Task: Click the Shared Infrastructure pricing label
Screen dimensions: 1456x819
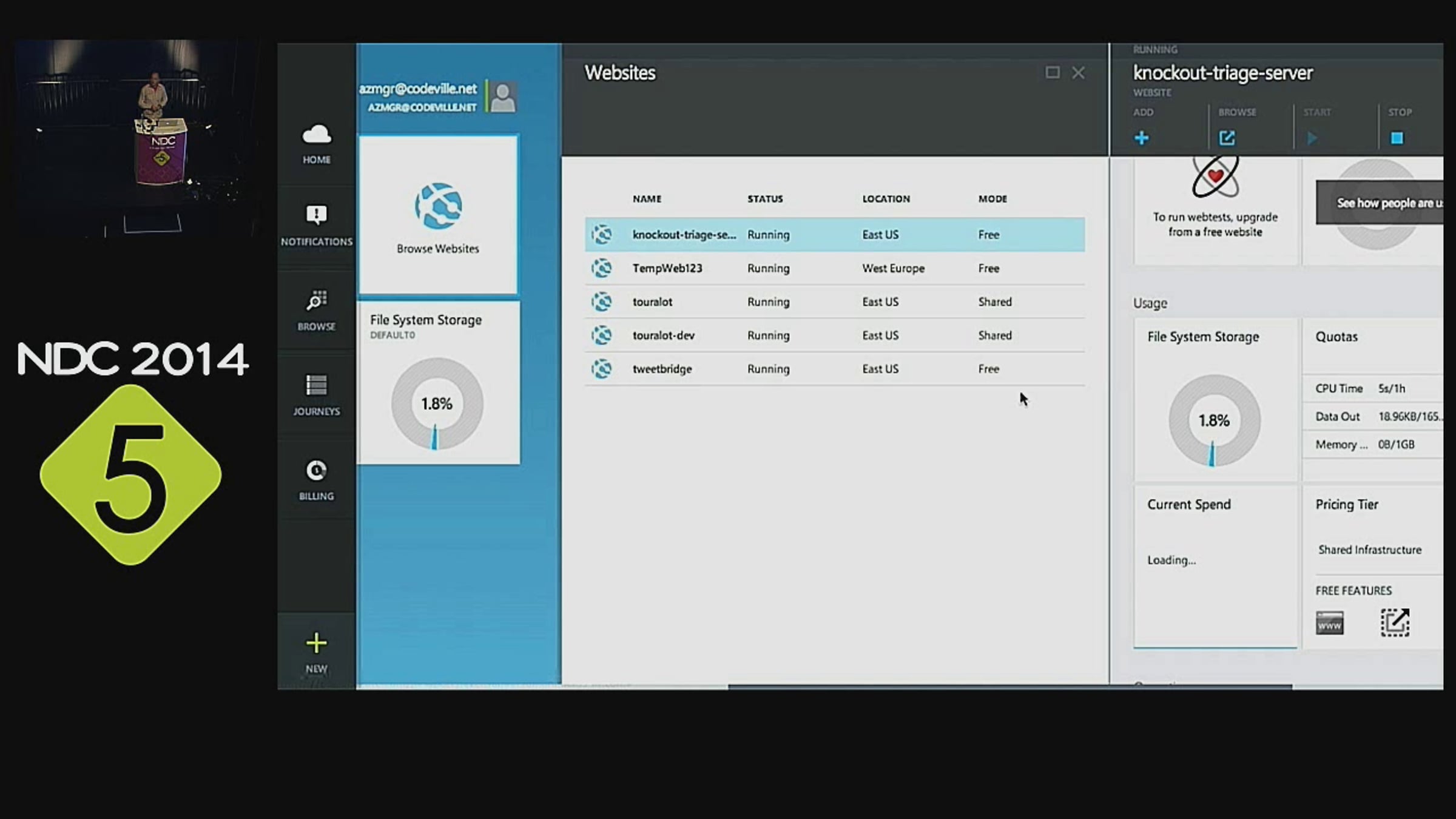Action: coord(1370,550)
